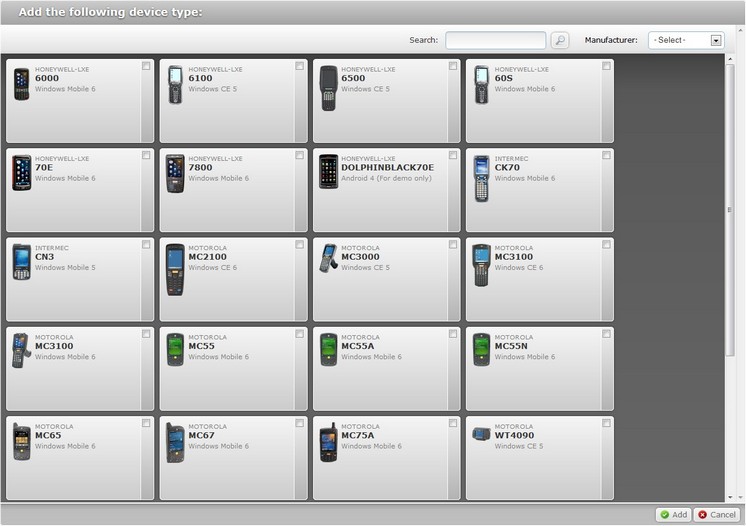Click the Honeywell 60S device image

481,84
